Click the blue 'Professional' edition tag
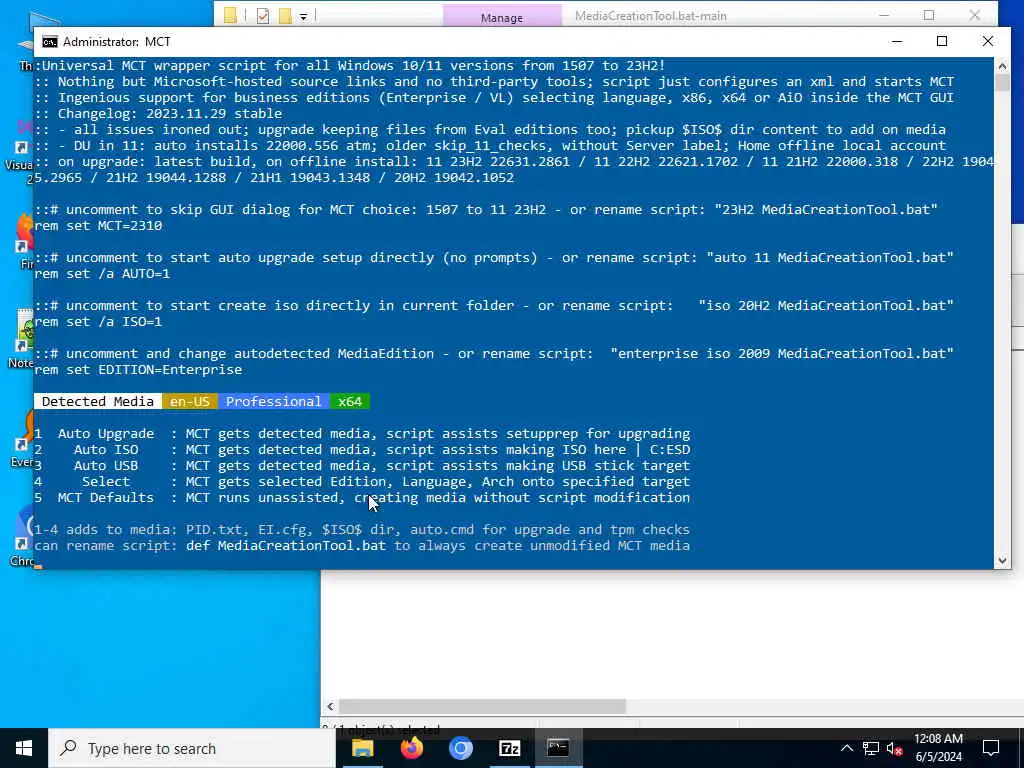The image size is (1024, 768). [274, 402]
